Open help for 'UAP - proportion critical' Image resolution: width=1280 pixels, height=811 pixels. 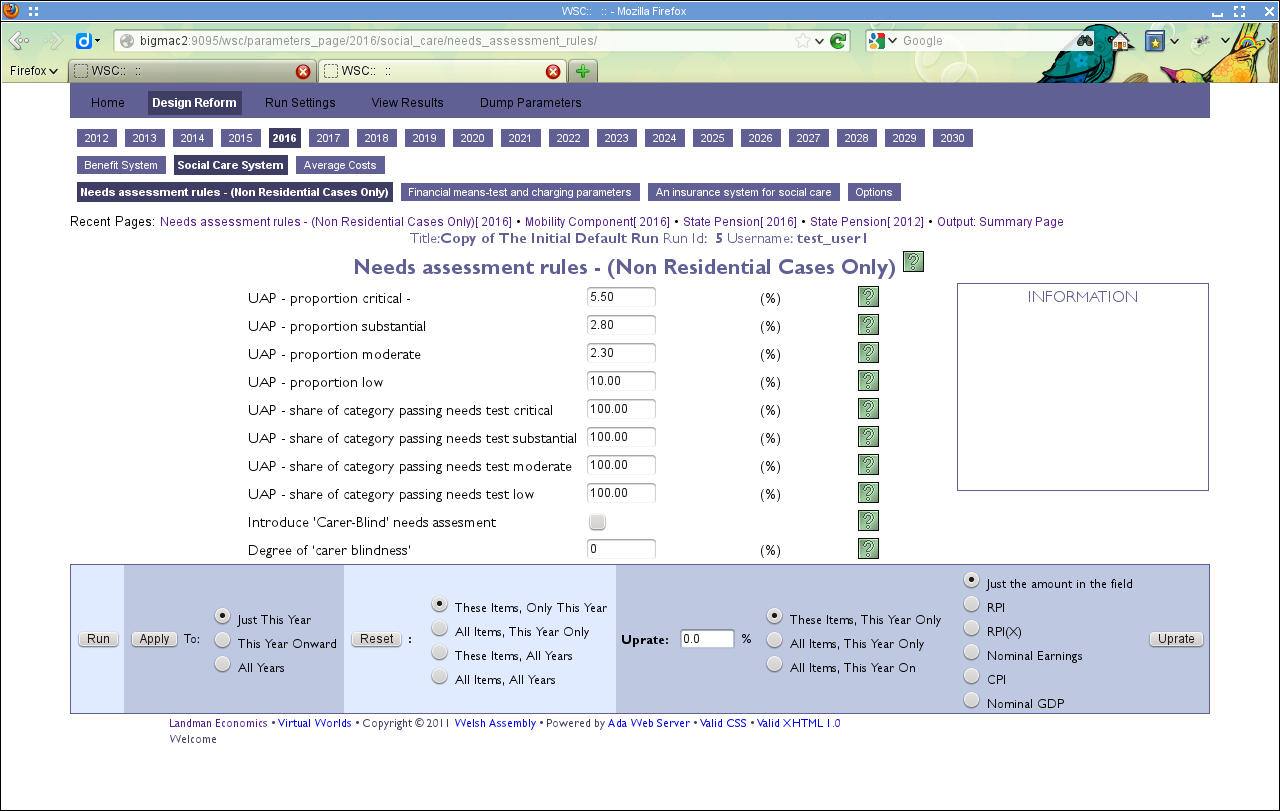pos(868,296)
